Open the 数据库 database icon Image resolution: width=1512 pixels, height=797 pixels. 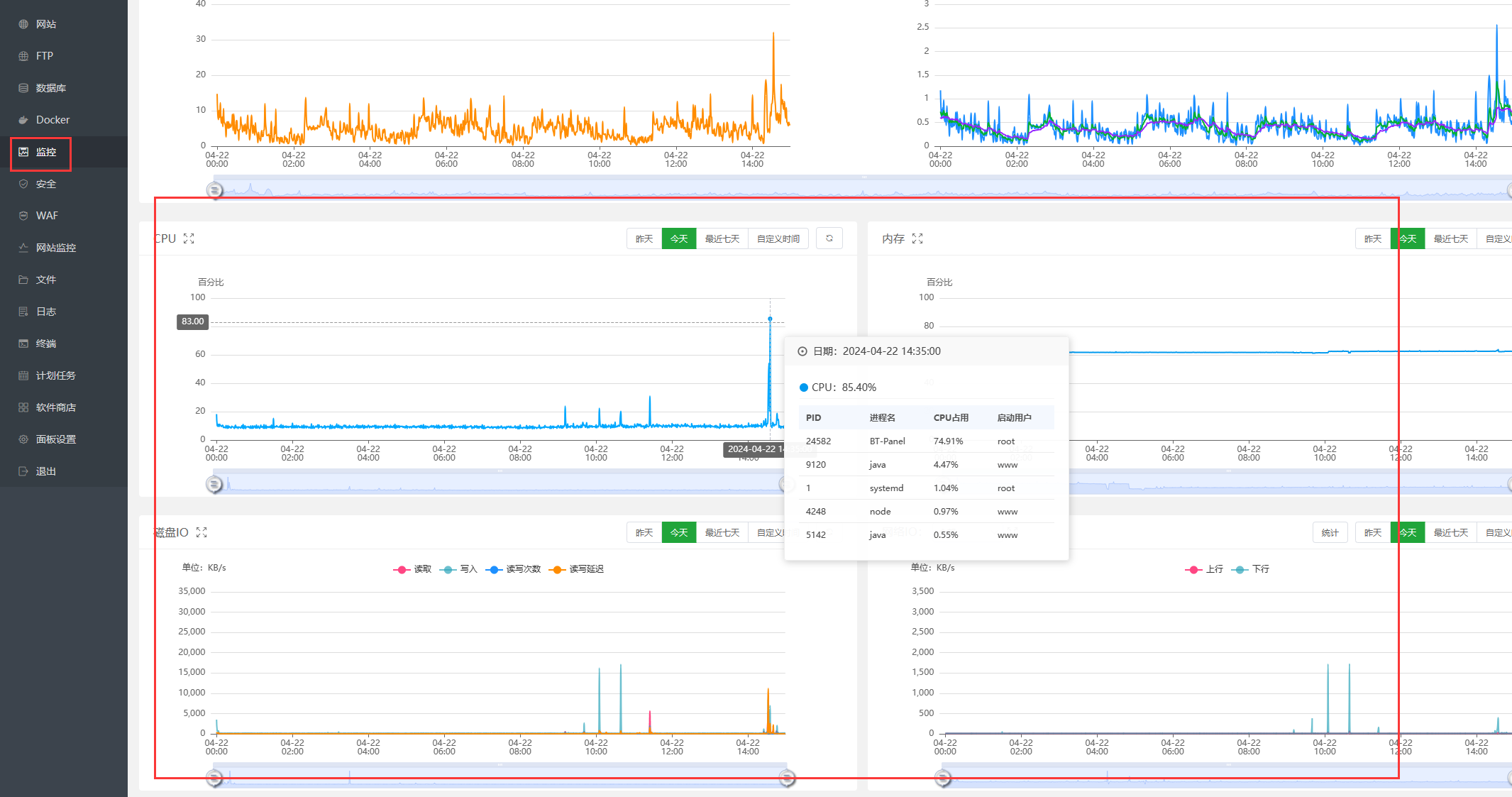(x=23, y=88)
